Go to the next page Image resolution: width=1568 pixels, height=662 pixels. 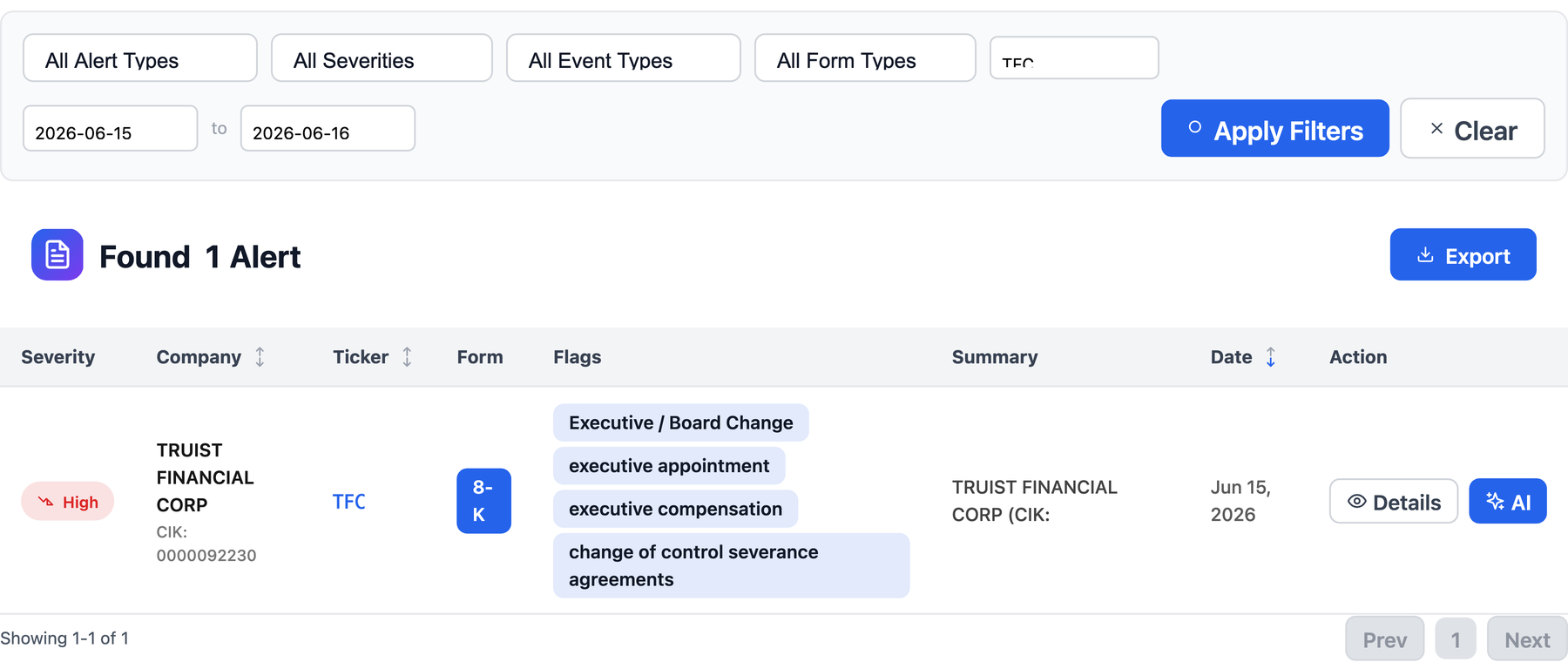(x=1527, y=639)
